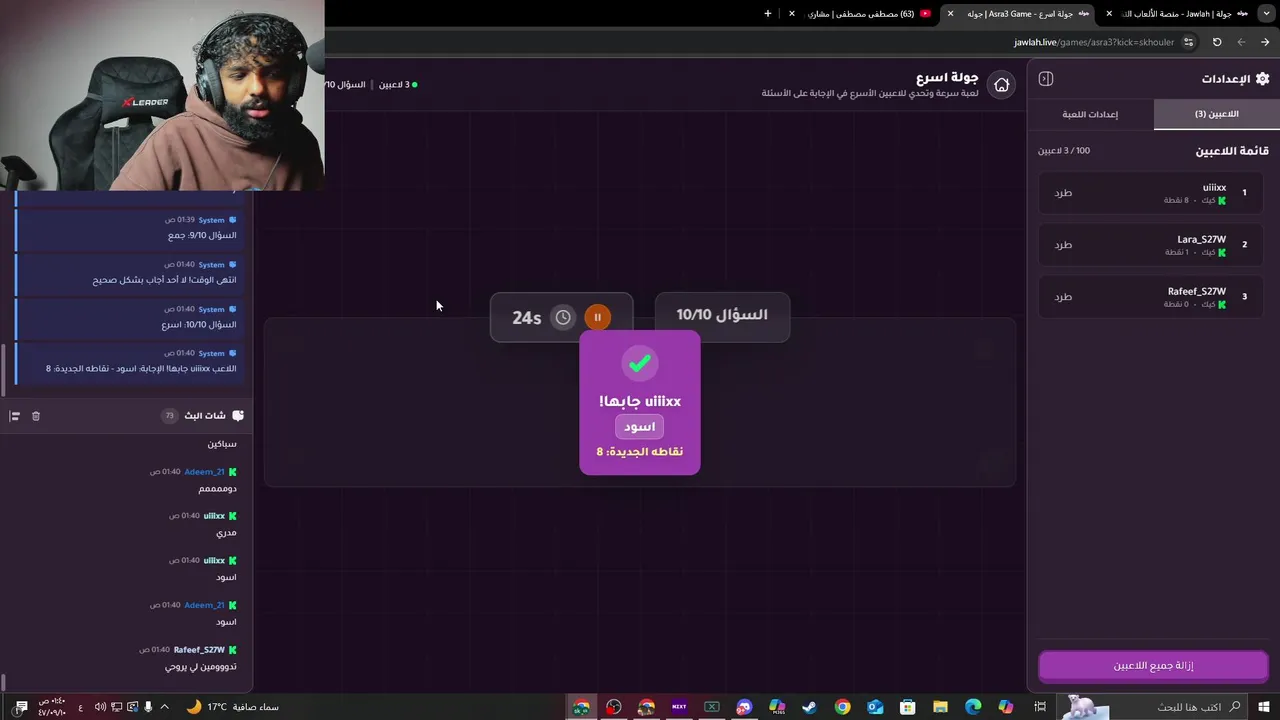Open the اللاعبين (3) players tab
This screenshot has width=1280, height=720.
click(x=1216, y=114)
